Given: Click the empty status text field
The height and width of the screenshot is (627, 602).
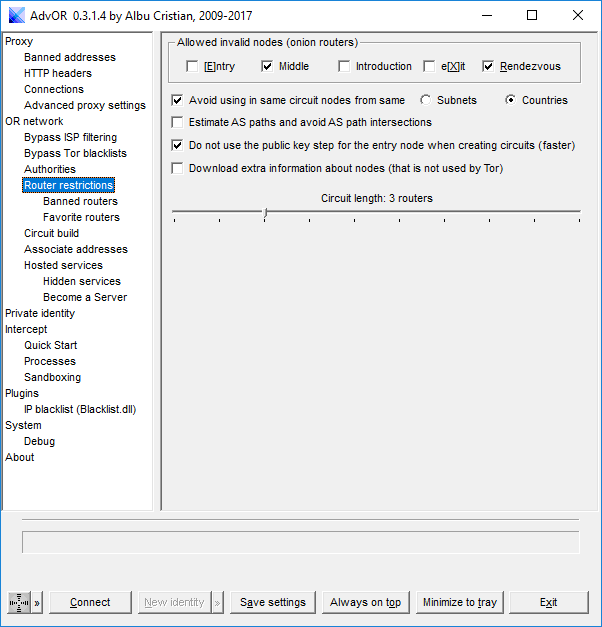Looking at the screenshot, I should point(300,542).
